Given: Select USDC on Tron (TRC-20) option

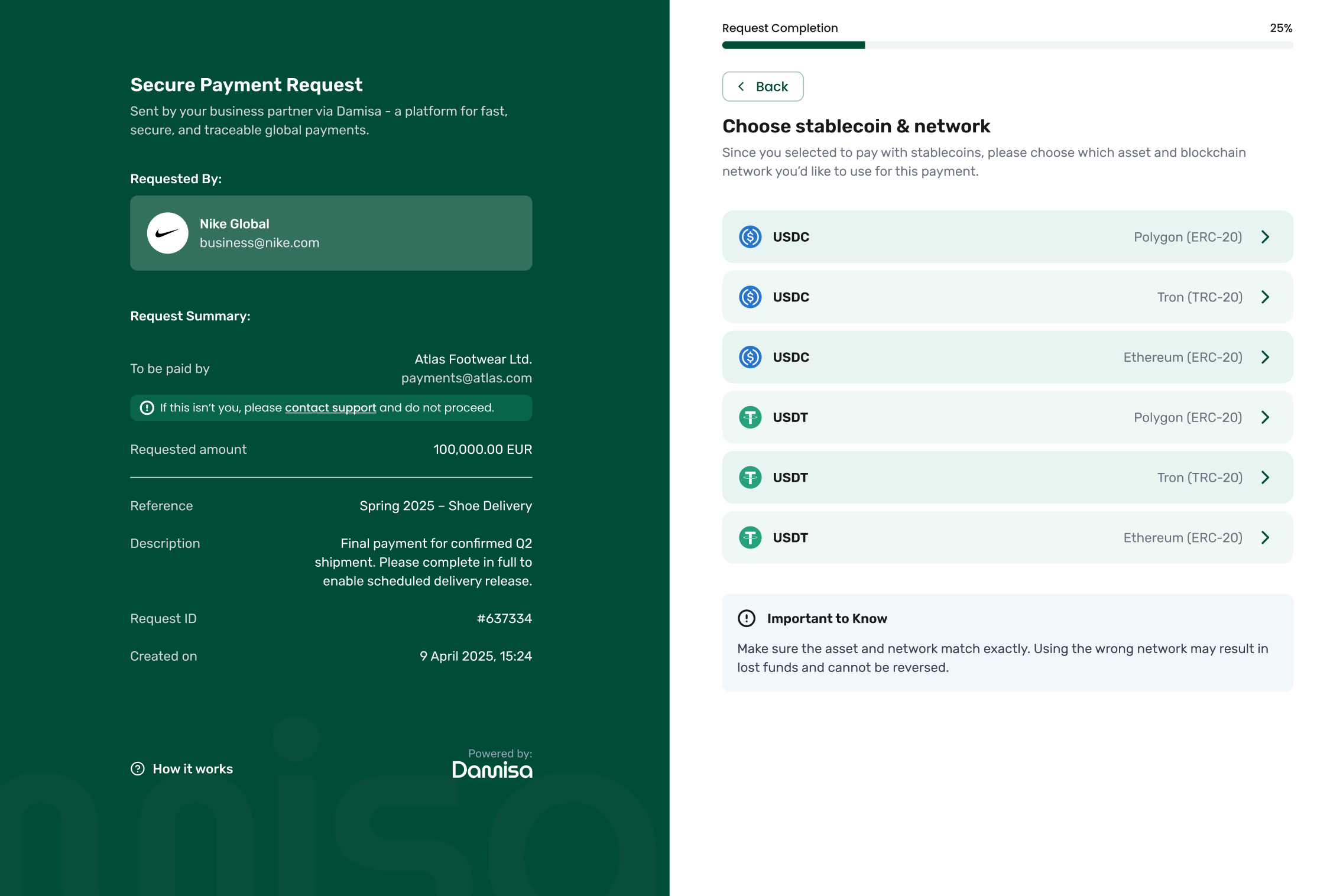Looking at the screenshot, I should (1007, 297).
